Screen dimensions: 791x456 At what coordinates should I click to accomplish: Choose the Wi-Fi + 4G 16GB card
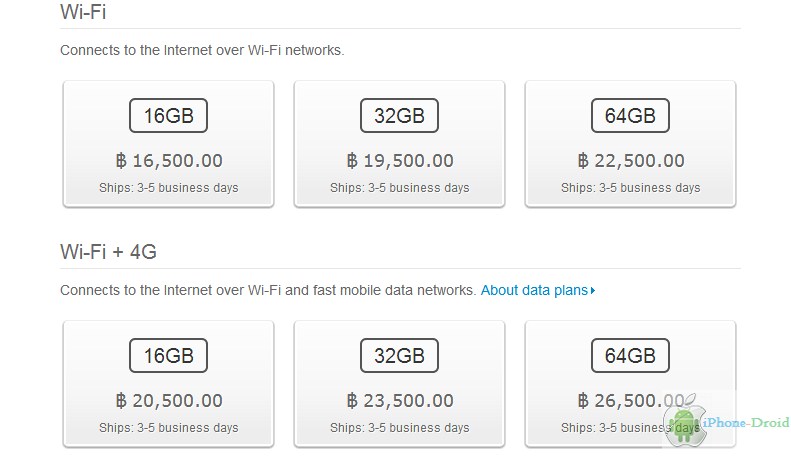(168, 384)
